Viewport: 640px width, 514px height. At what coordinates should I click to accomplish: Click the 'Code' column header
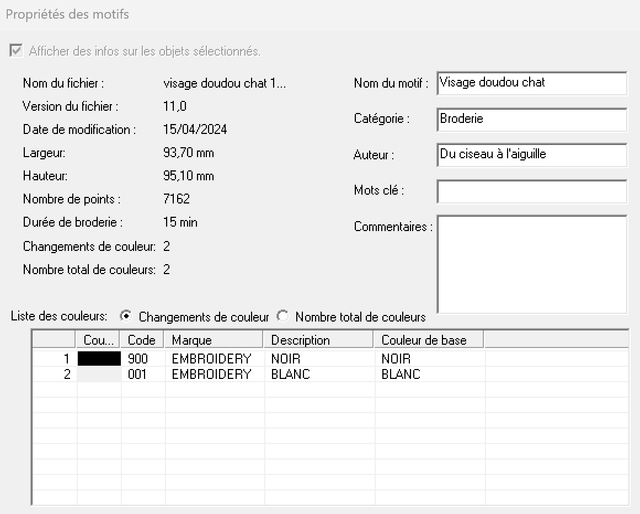pyautogui.click(x=143, y=340)
